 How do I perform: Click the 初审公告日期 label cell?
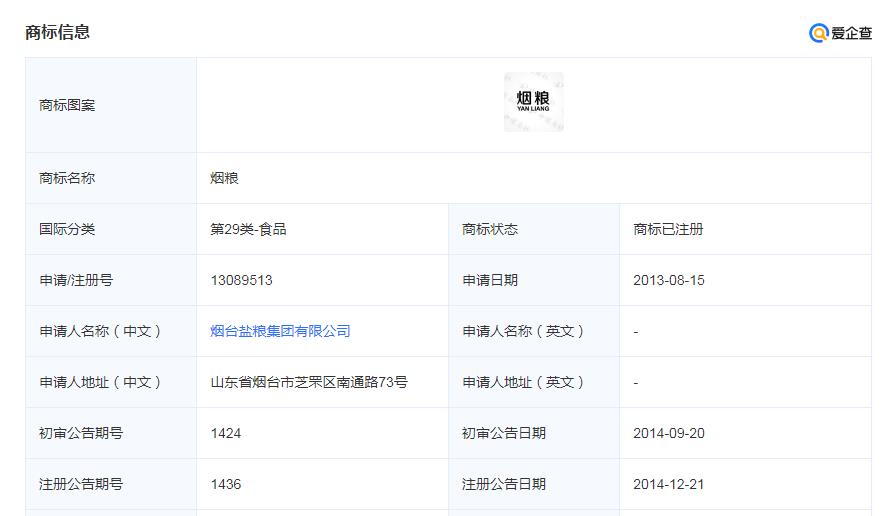click(x=534, y=433)
